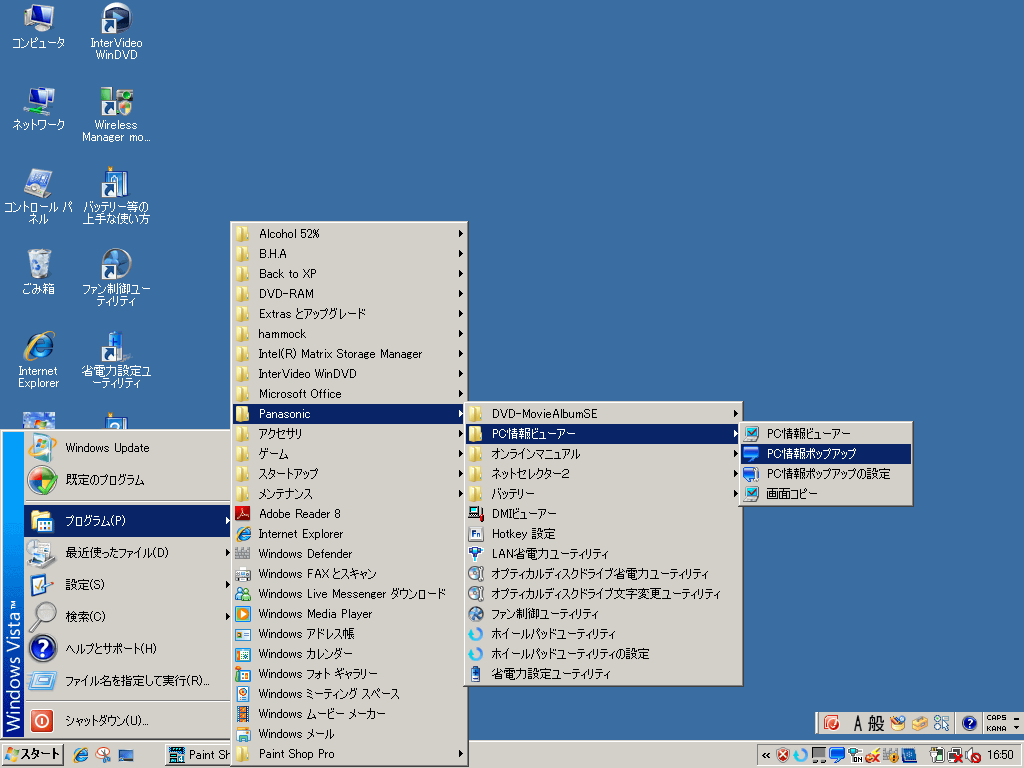Launch Windows ミーティング スペース
Image resolution: width=1024 pixels, height=768 pixels.
[349, 694]
